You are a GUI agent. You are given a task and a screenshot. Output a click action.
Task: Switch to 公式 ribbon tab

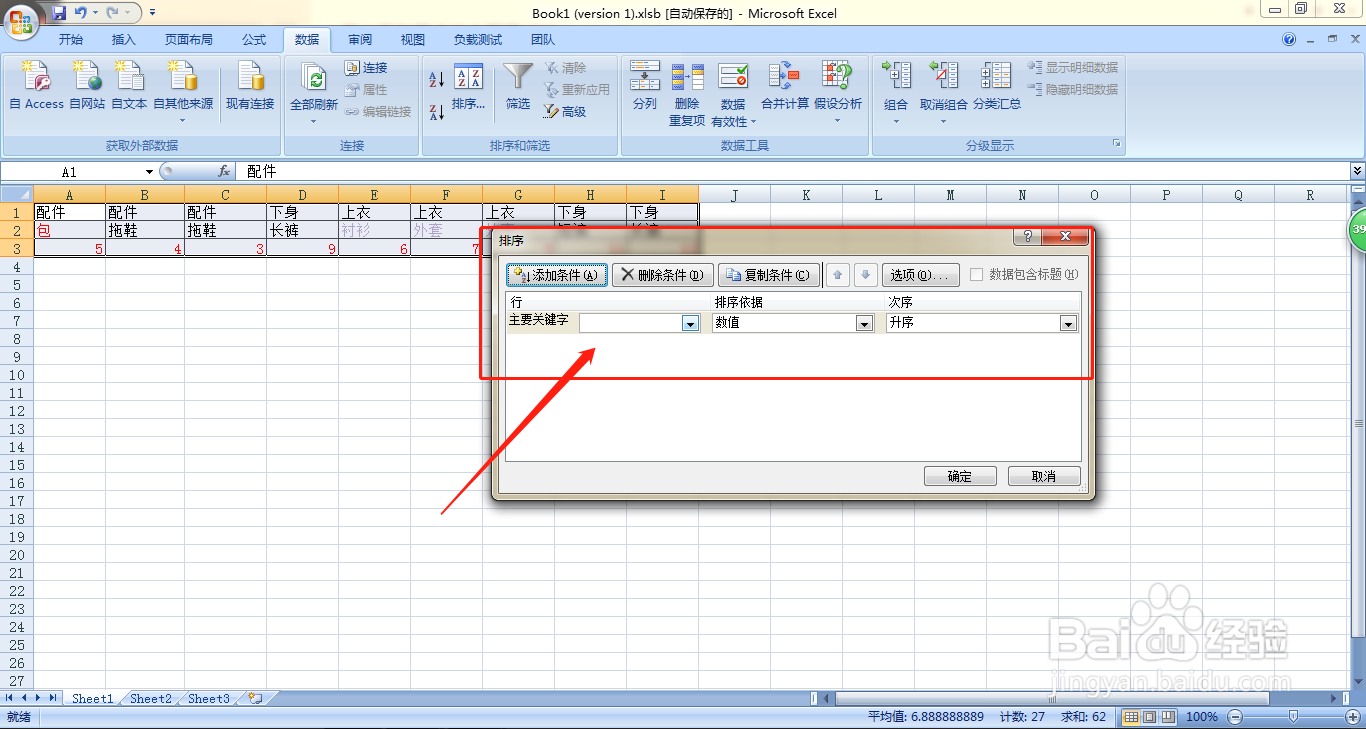click(254, 40)
